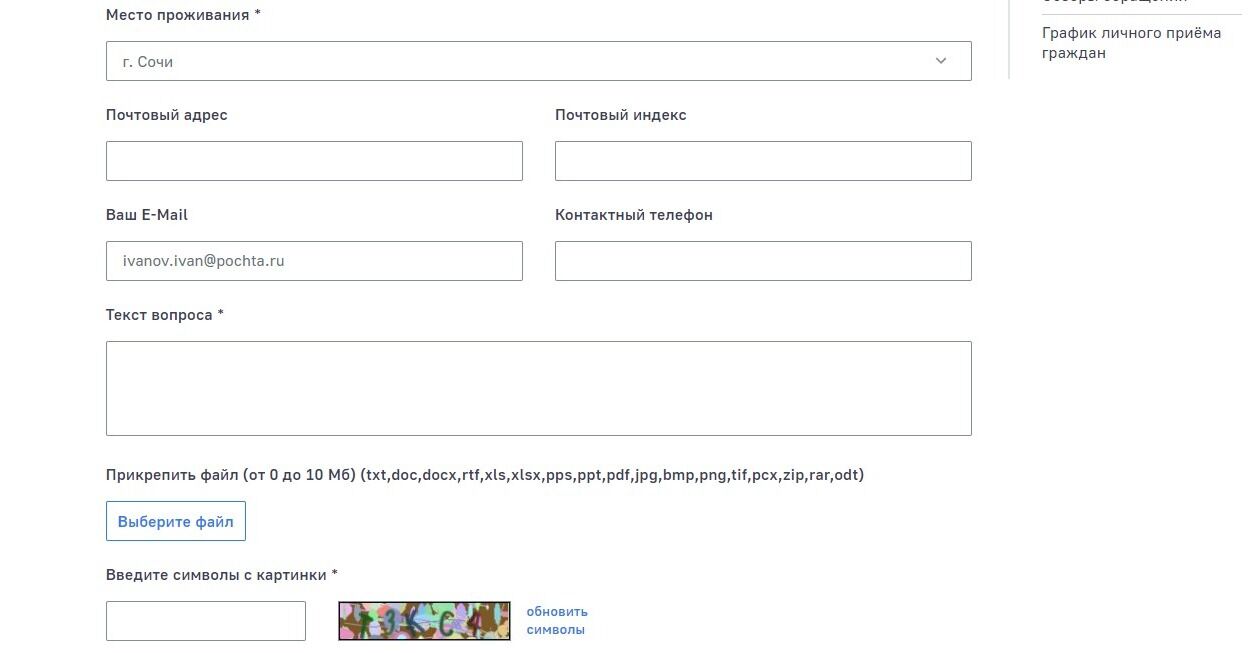Click the Контактный телефон label
Screen dimensions: 1257x653
tap(634, 215)
